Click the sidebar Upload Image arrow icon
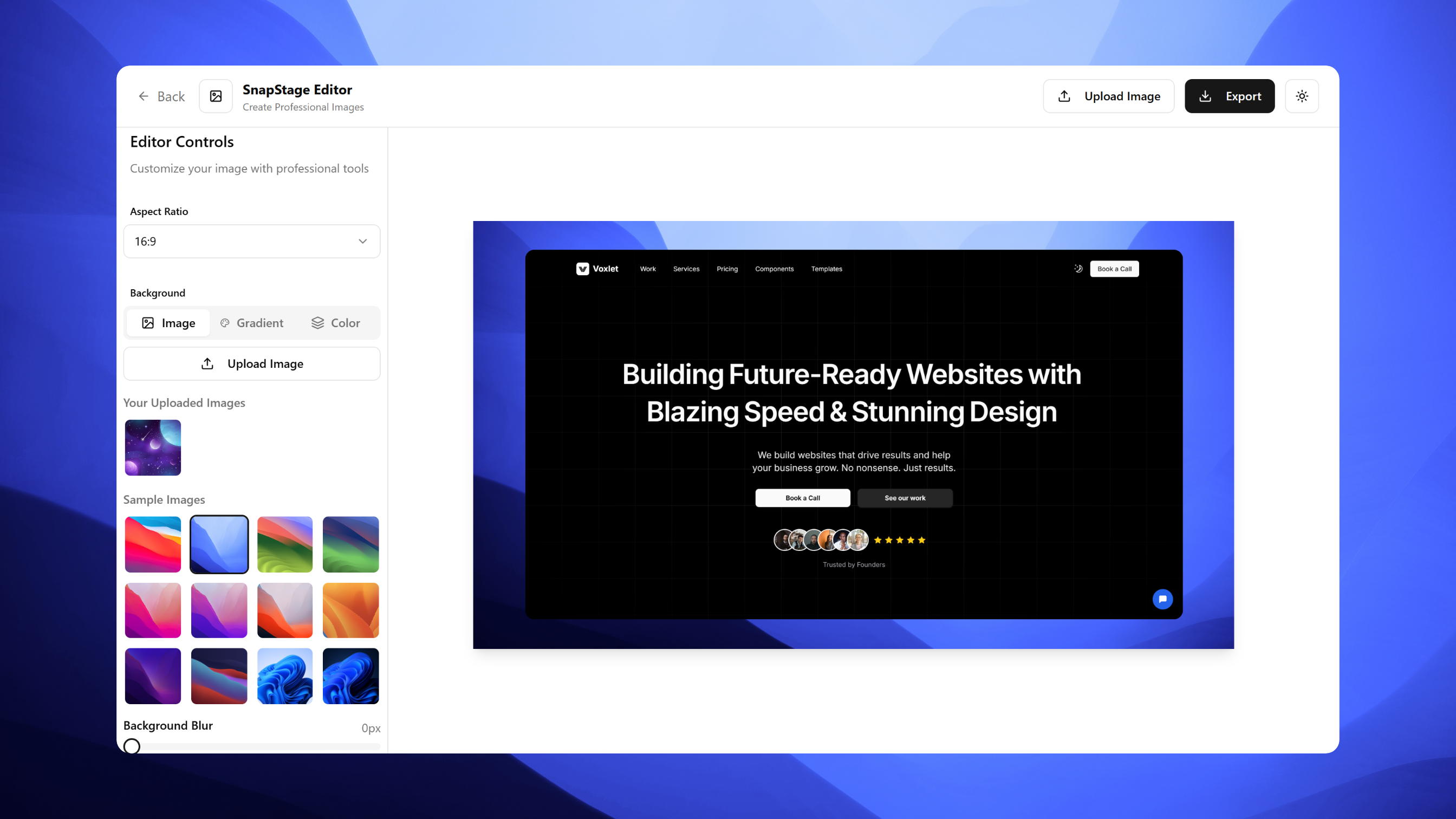The width and height of the screenshot is (1456, 819). coord(207,363)
